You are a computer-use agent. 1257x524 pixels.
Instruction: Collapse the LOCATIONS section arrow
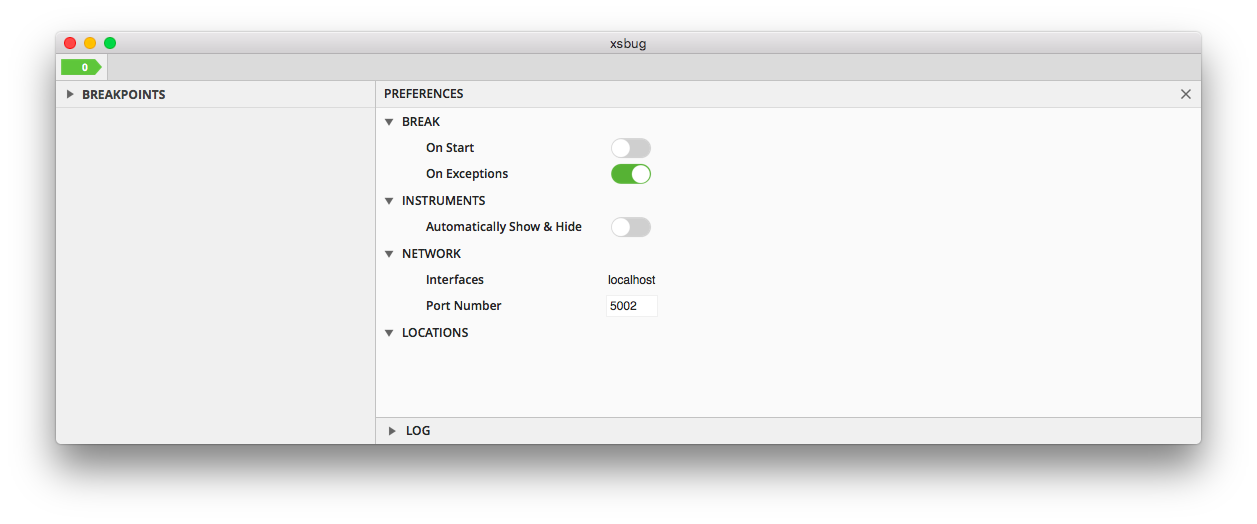389,333
